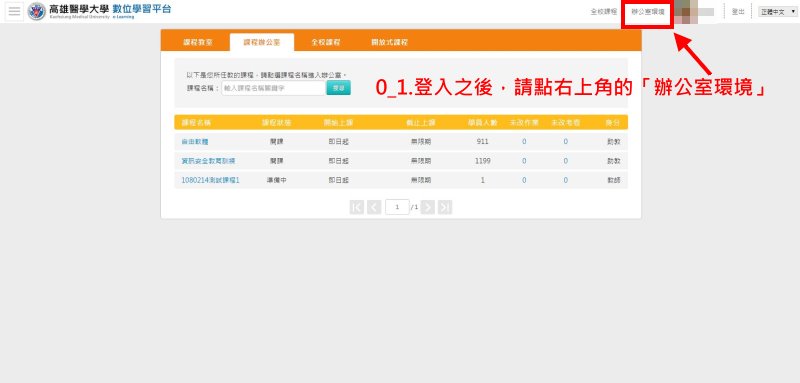Switch to the 全校課程 tab
The width and height of the screenshot is (800, 383).
(326, 42)
